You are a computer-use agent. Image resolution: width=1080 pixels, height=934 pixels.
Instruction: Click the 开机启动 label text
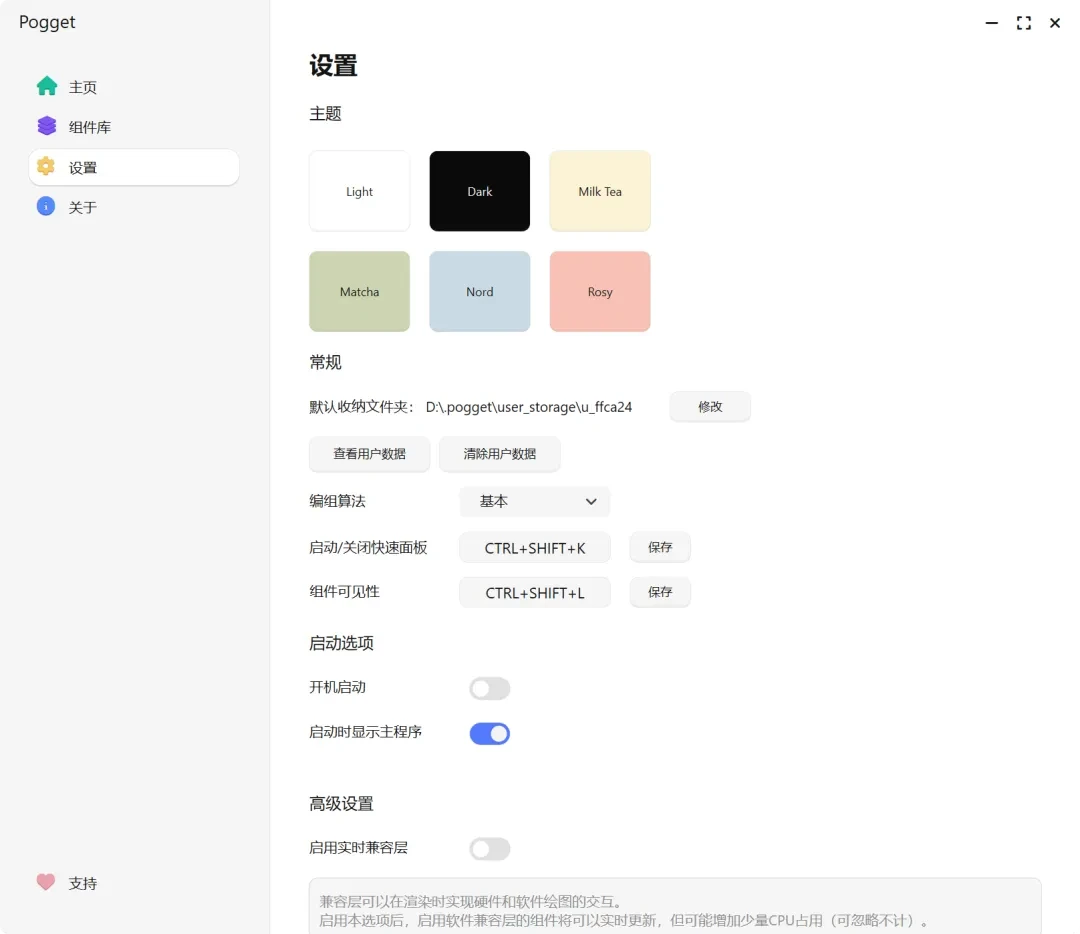338,687
